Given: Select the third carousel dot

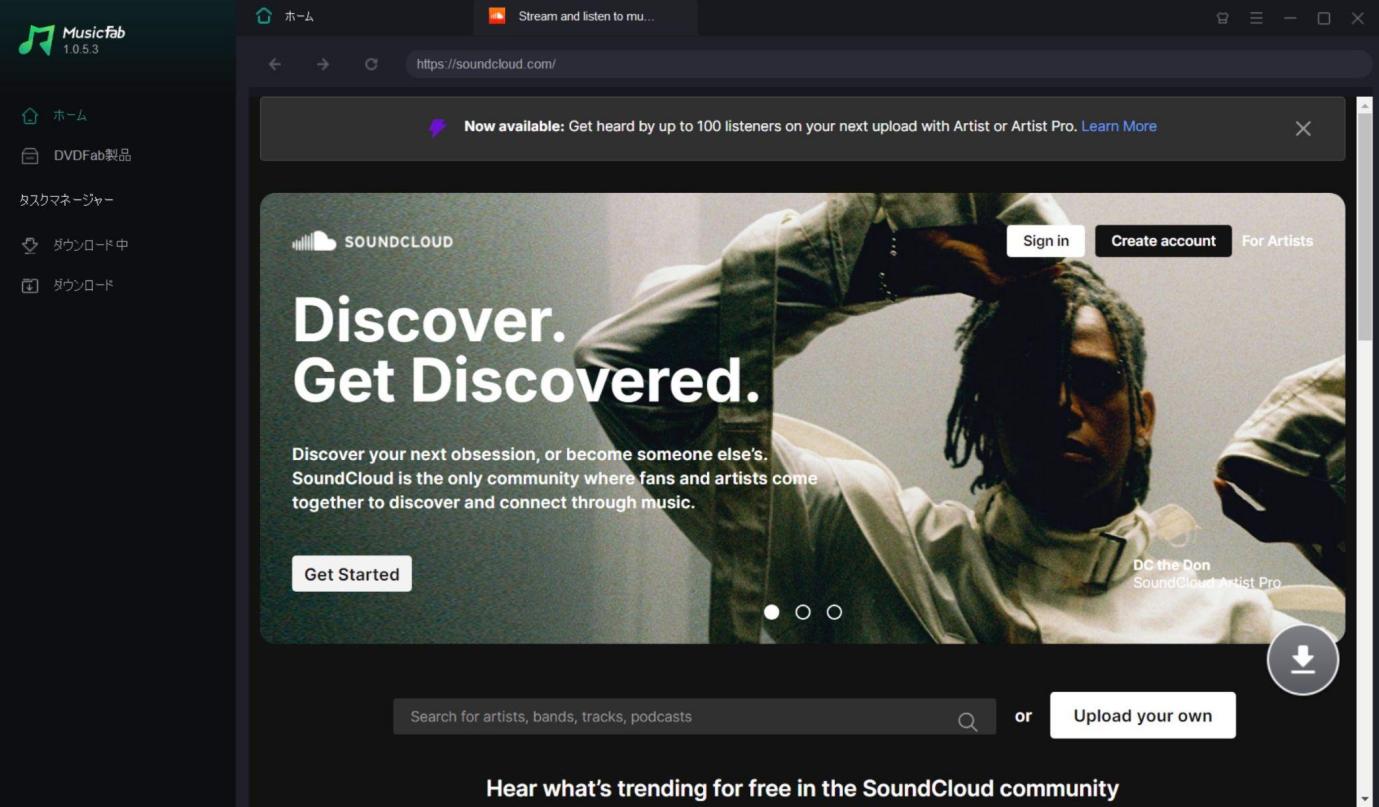Looking at the screenshot, I should 834,612.
